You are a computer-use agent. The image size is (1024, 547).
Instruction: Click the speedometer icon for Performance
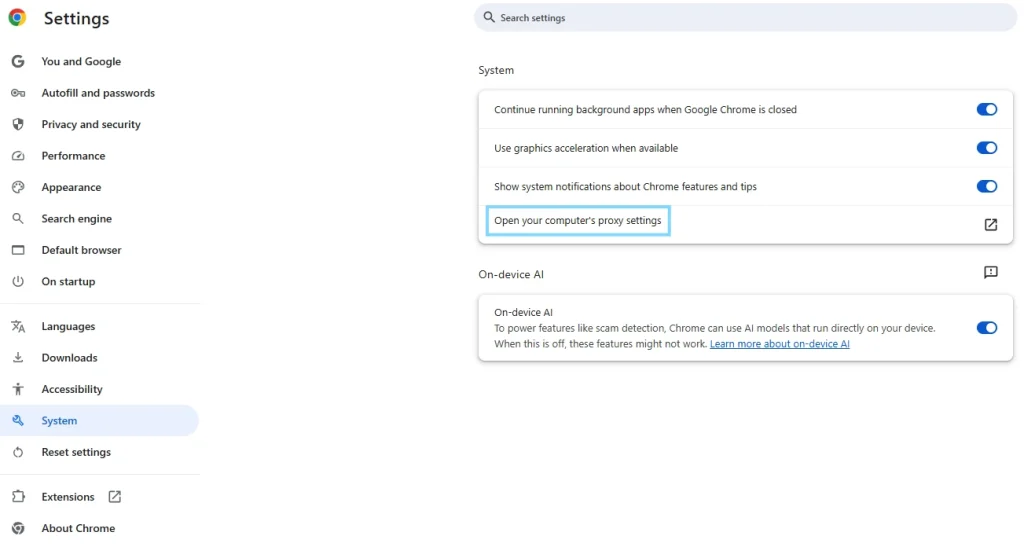click(18, 155)
